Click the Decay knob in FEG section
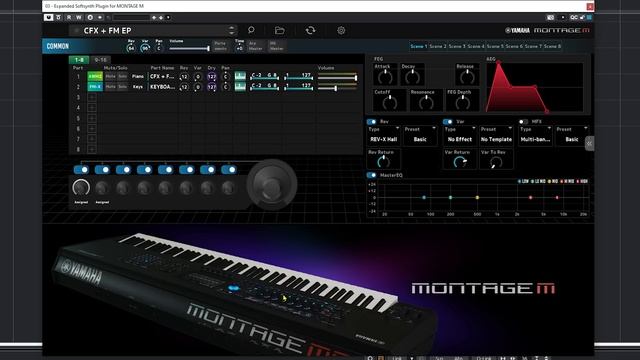The height and width of the screenshot is (360, 640). tap(412, 77)
